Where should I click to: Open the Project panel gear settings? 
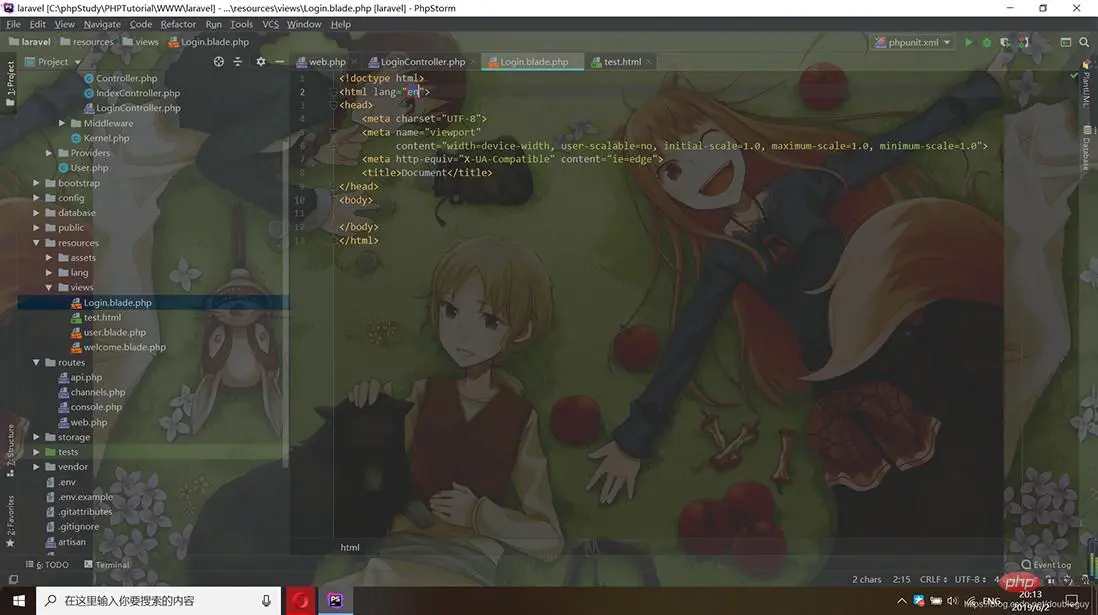coord(260,61)
